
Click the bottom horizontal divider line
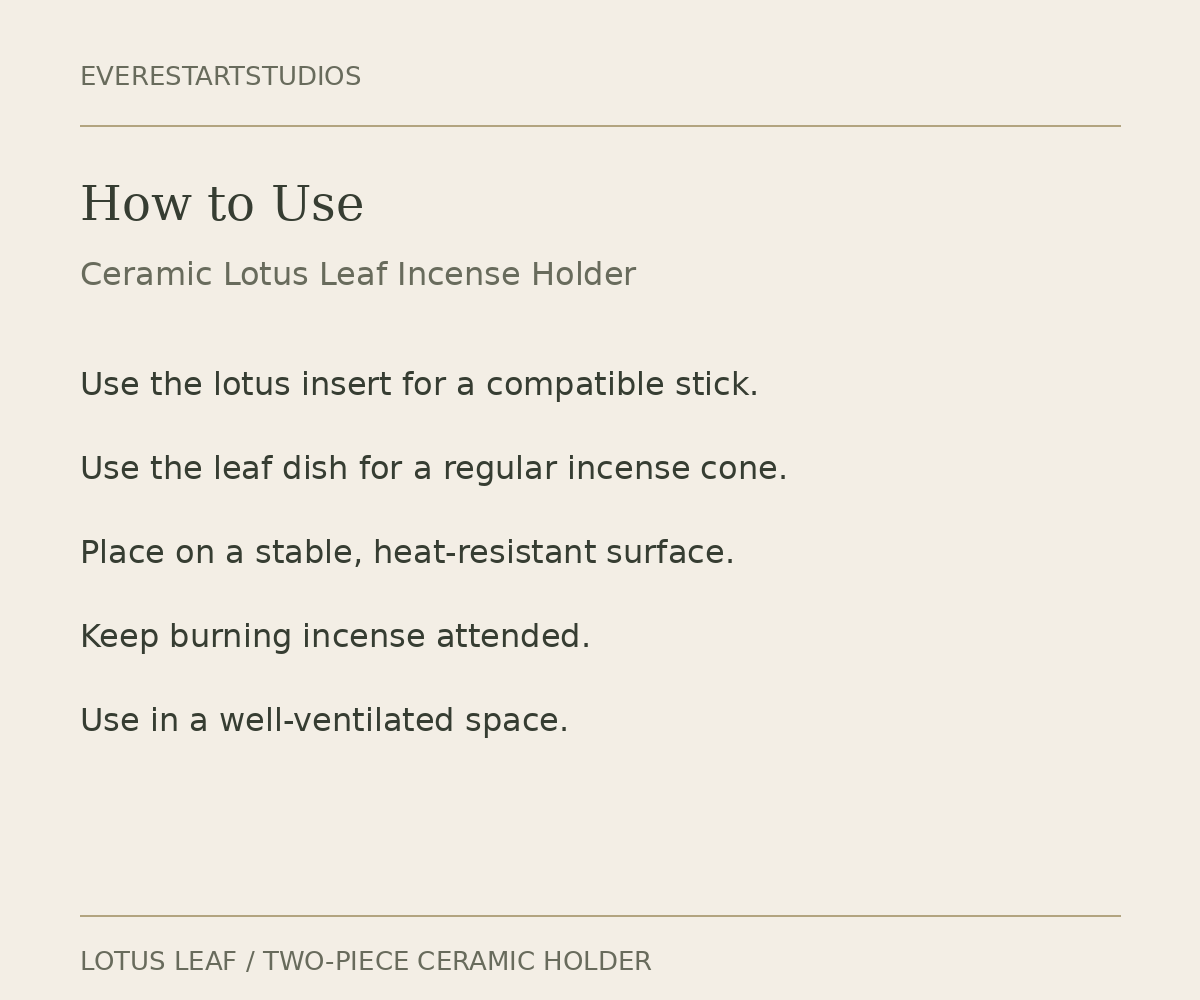(x=600, y=916)
